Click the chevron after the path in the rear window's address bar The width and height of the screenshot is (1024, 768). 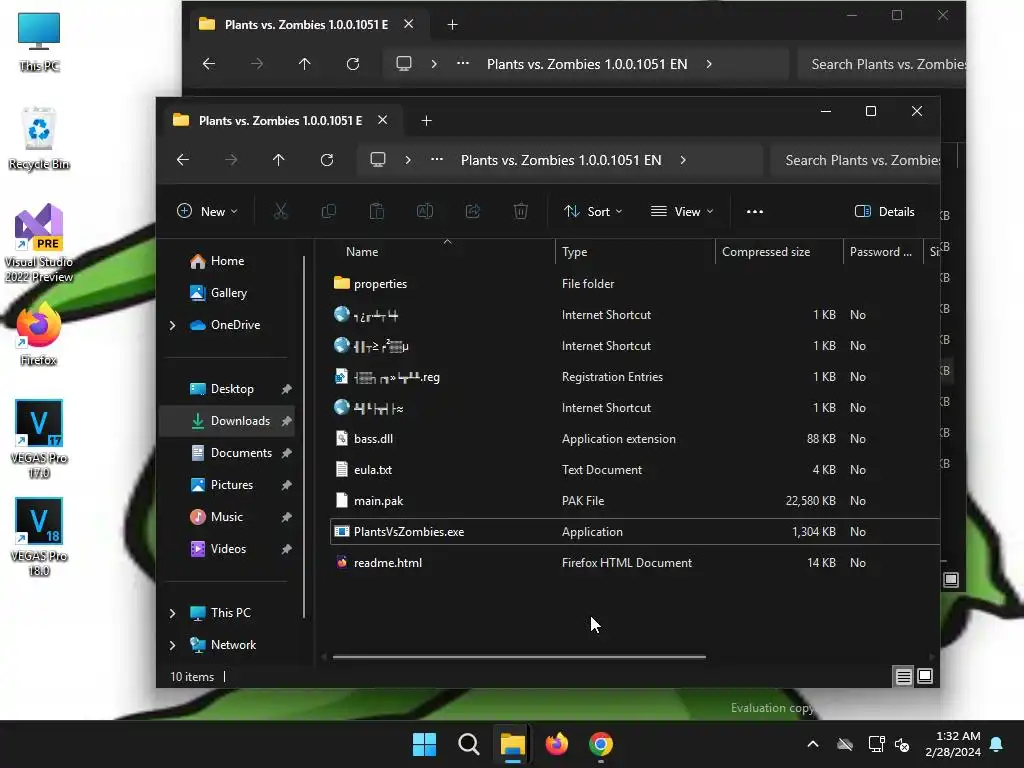coord(709,64)
